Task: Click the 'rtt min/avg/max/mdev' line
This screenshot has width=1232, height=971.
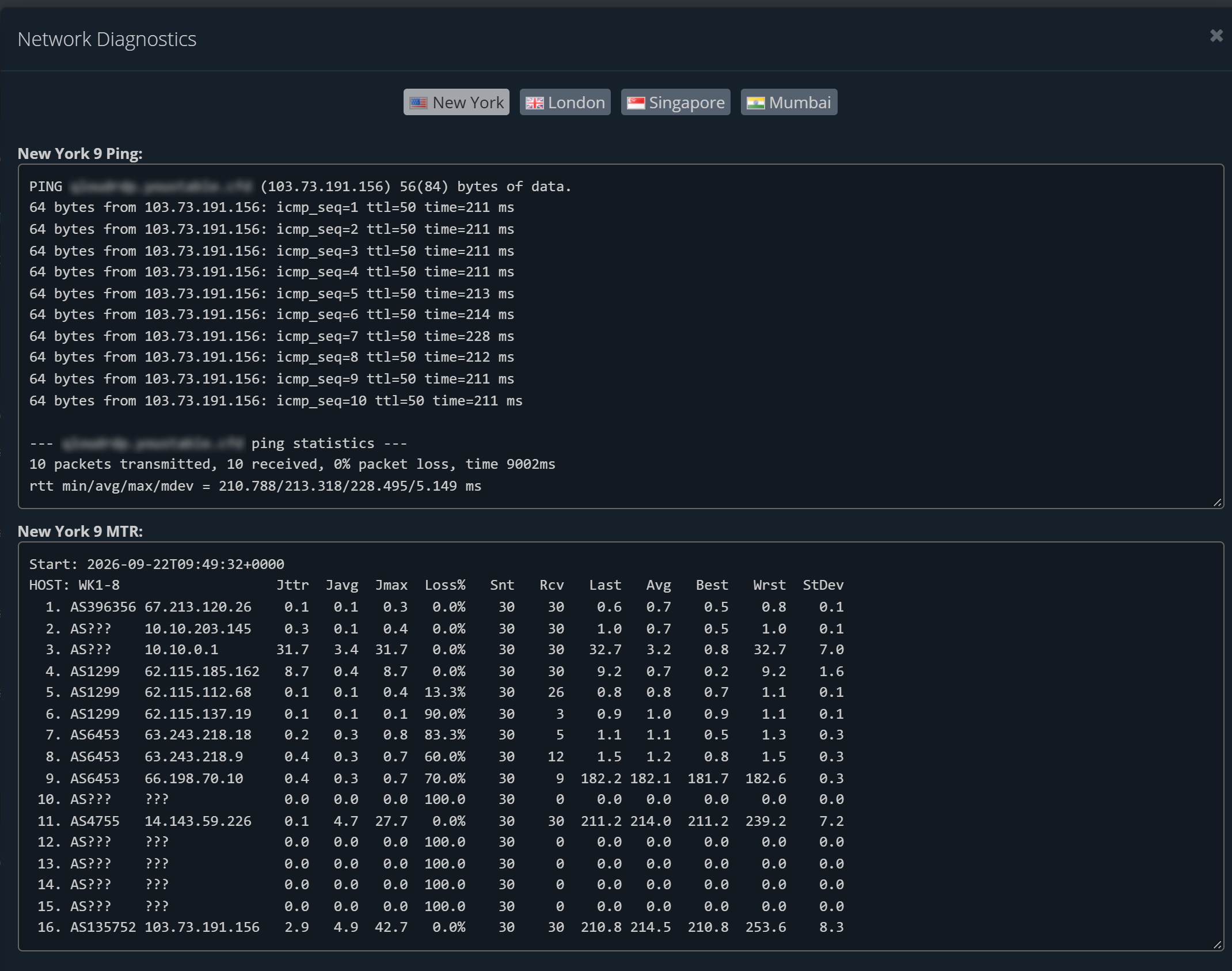Action: point(255,486)
